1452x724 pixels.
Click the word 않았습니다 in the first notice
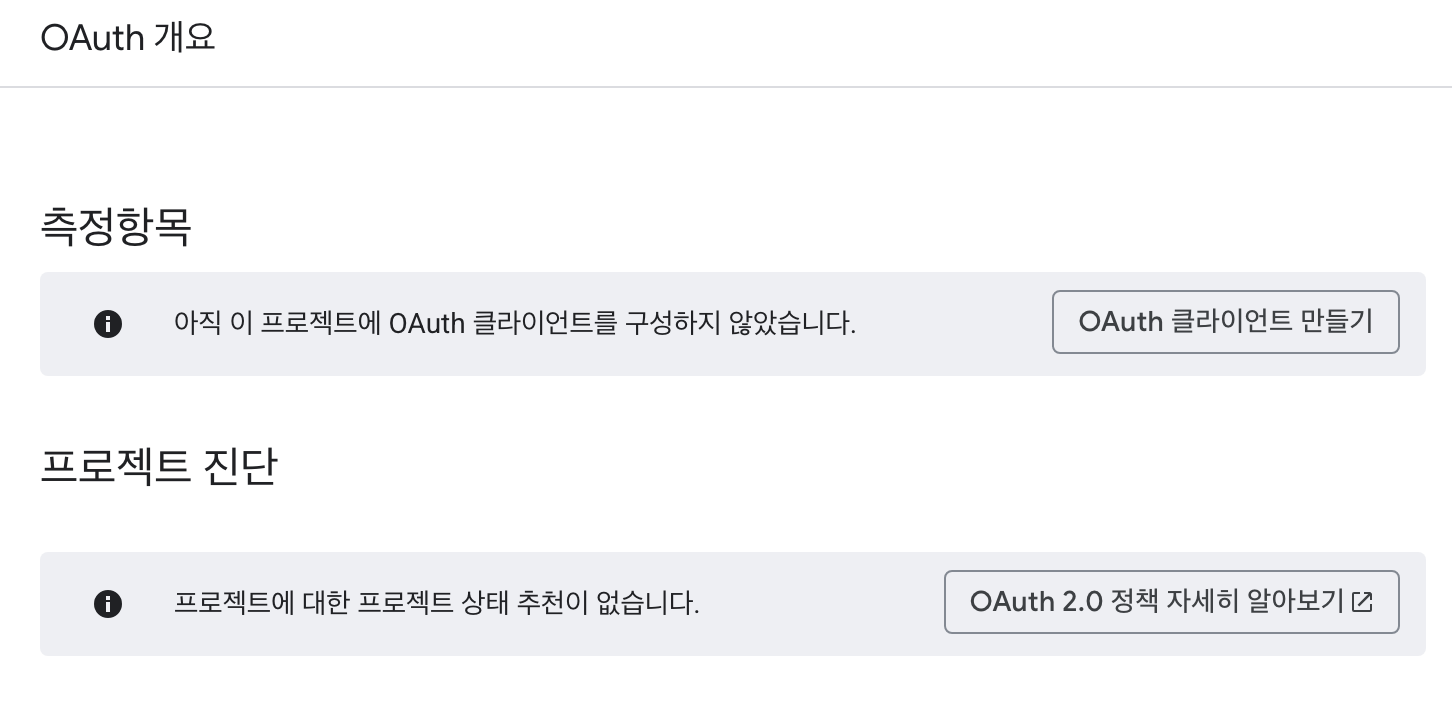coord(790,324)
